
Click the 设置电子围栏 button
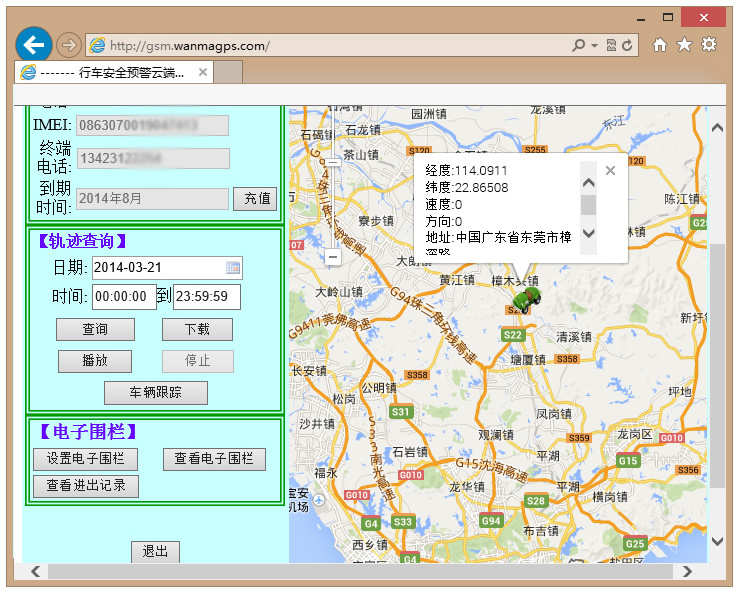[86, 459]
